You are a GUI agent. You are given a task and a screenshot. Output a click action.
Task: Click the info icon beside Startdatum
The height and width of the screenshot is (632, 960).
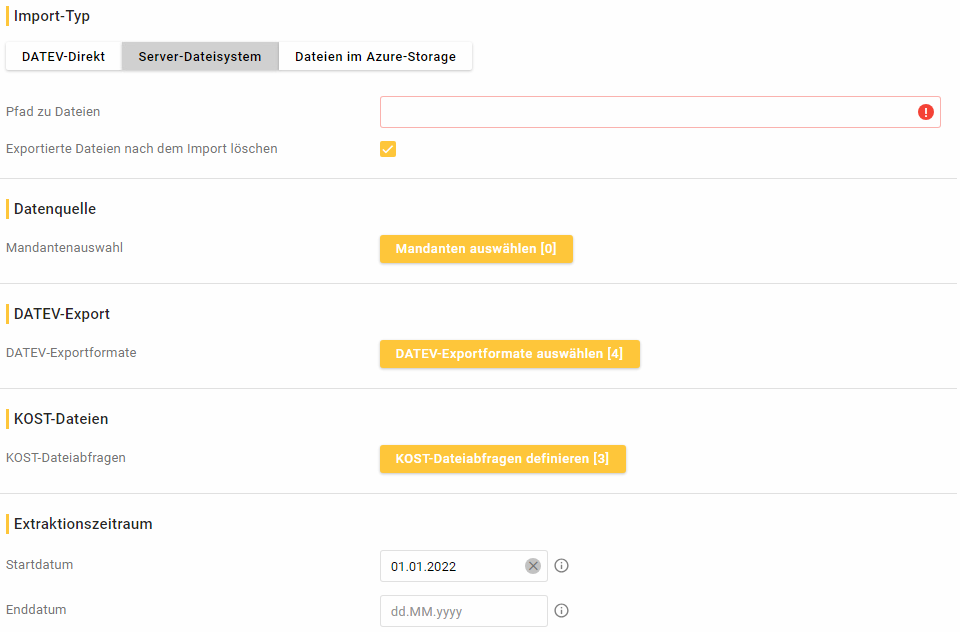(562, 566)
